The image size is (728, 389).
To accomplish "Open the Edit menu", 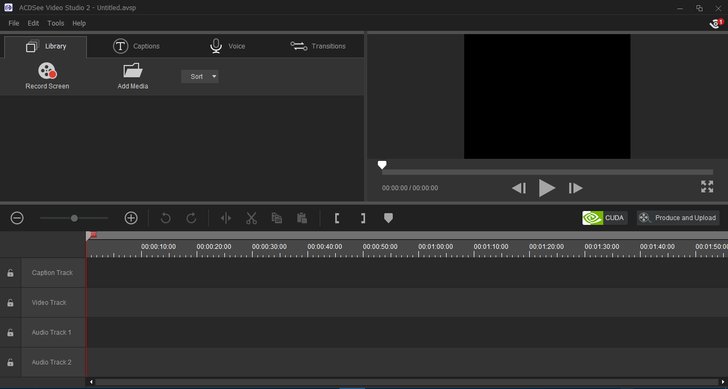I will pyautogui.click(x=33, y=23).
